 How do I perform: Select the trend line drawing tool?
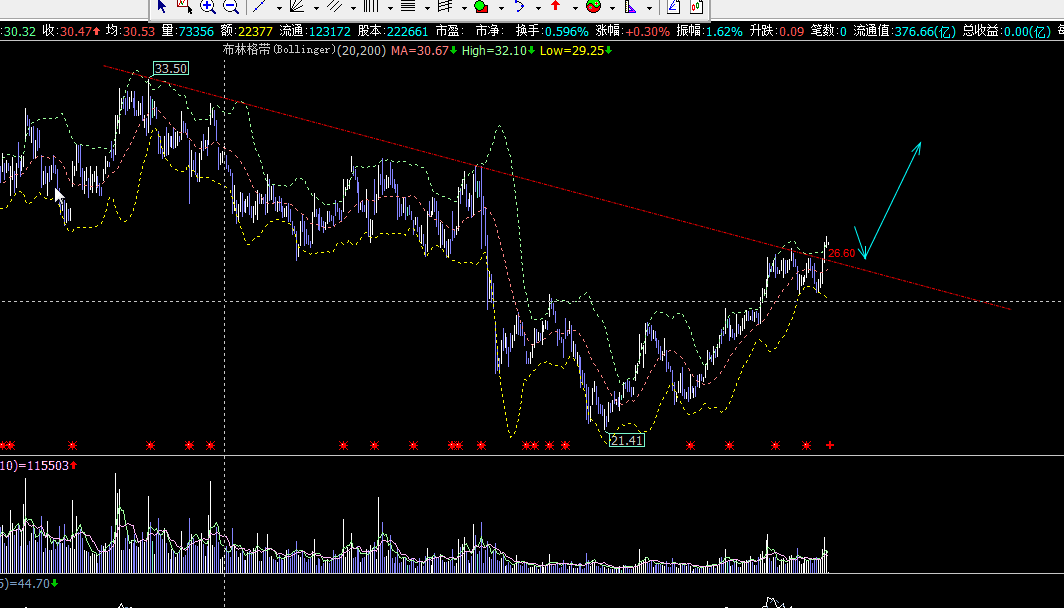tap(259, 7)
